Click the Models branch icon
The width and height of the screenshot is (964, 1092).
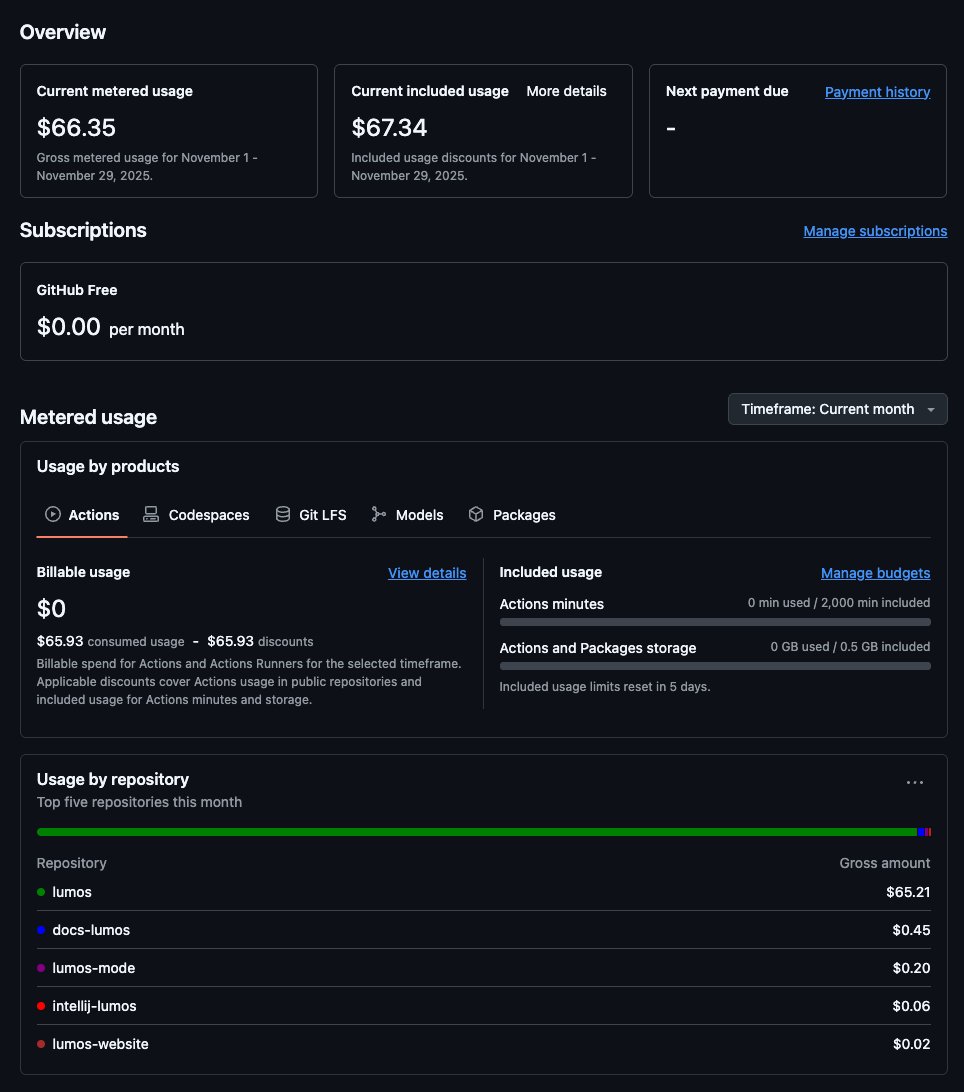coord(378,514)
